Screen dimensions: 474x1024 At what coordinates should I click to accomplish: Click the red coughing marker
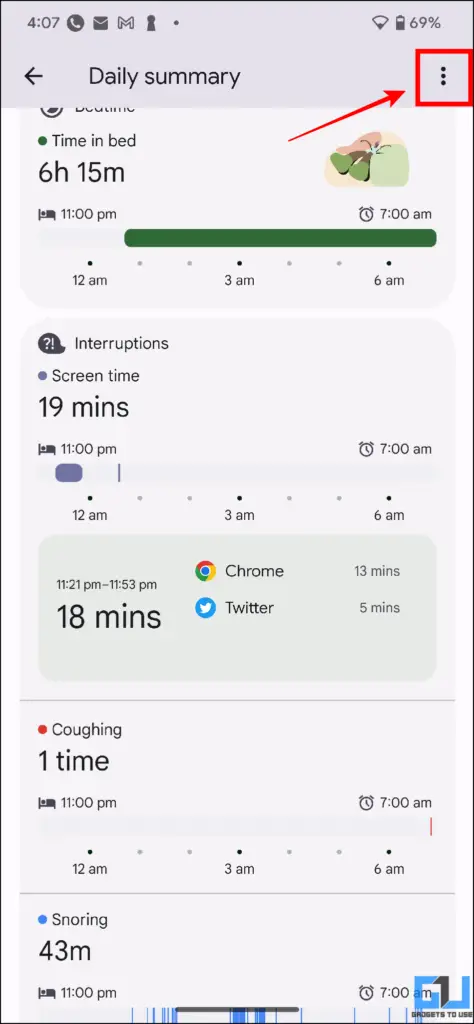click(431, 827)
